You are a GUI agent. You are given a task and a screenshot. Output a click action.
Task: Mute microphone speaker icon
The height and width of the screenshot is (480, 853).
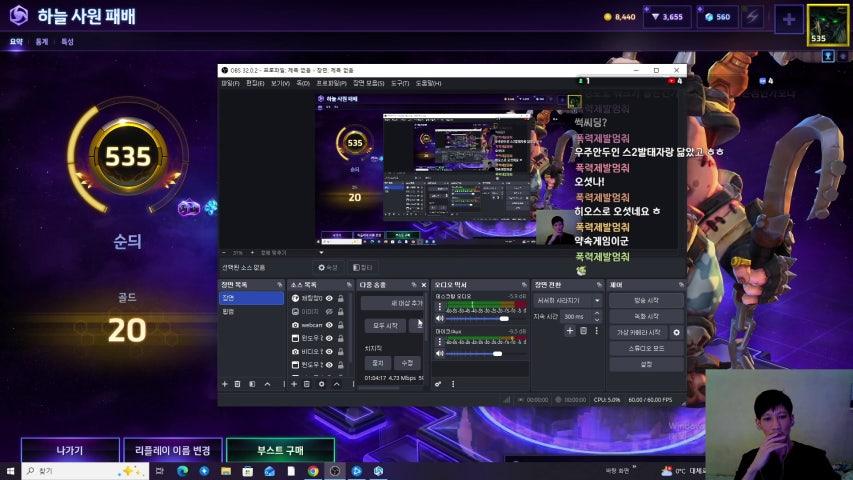tap(440, 354)
